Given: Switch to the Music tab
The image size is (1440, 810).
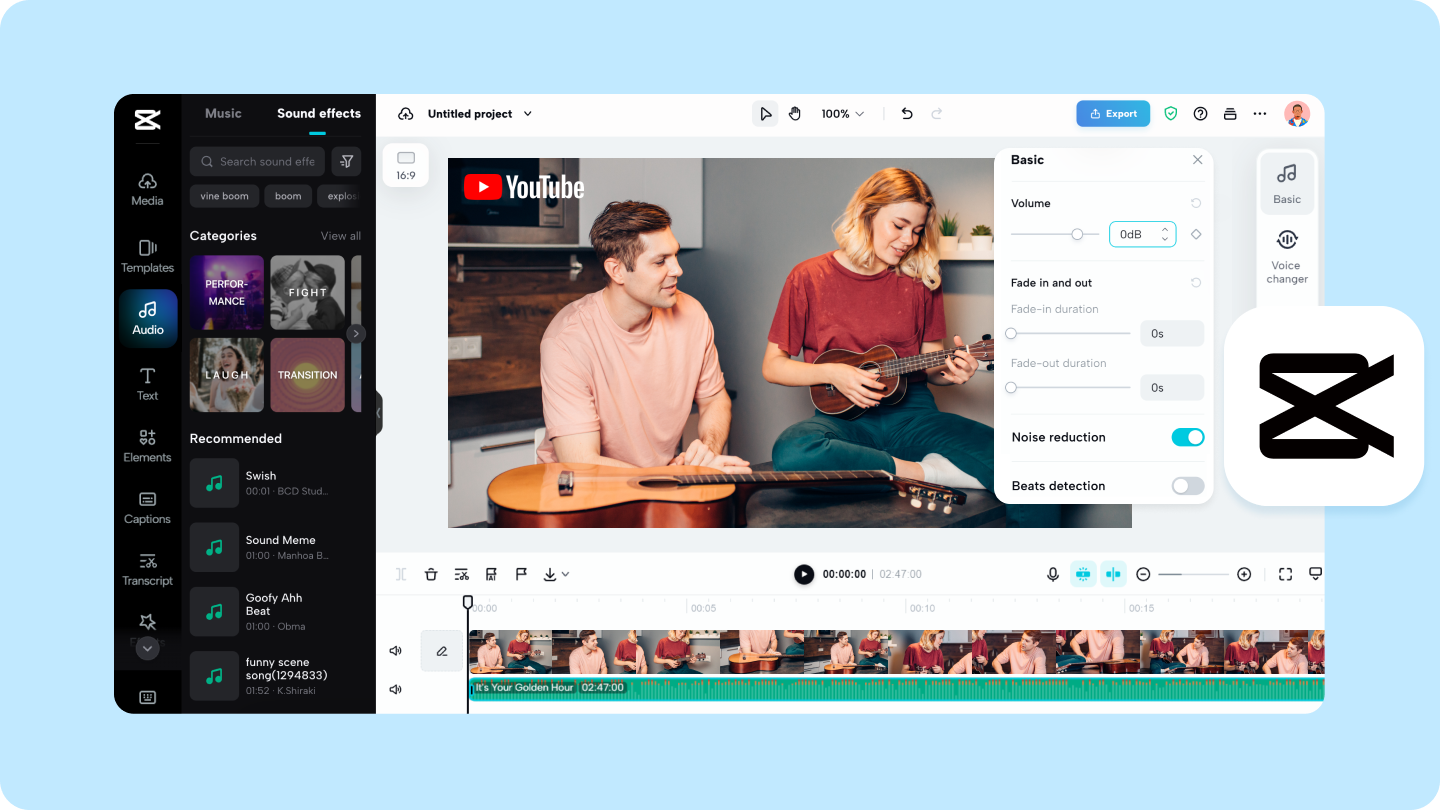Looking at the screenshot, I should (223, 113).
